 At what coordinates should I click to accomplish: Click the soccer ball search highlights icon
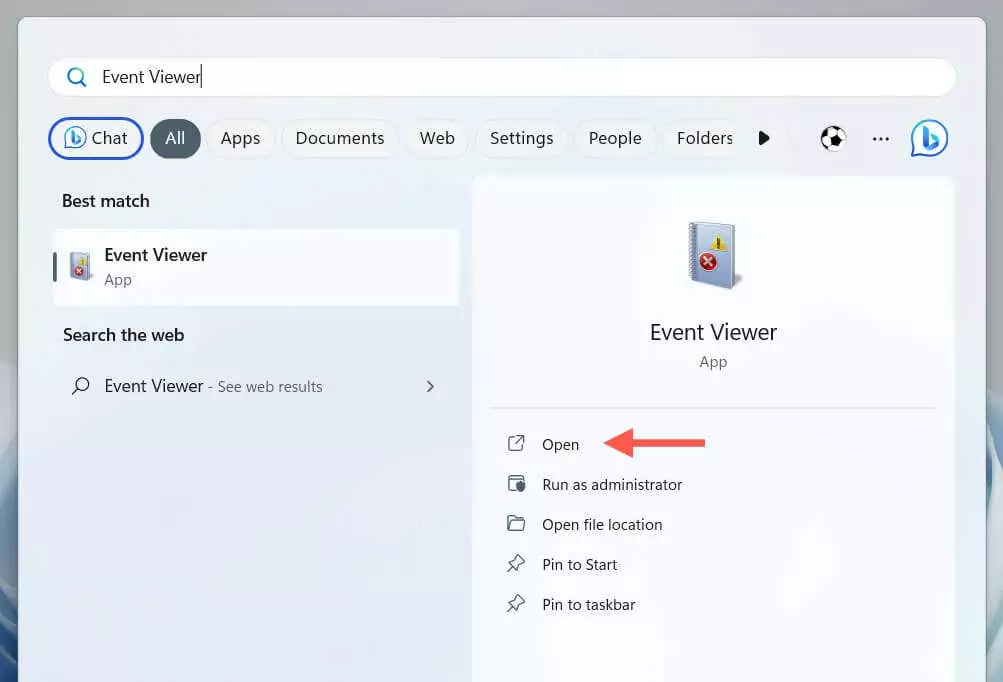pyautogui.click(x=833, y=138)
